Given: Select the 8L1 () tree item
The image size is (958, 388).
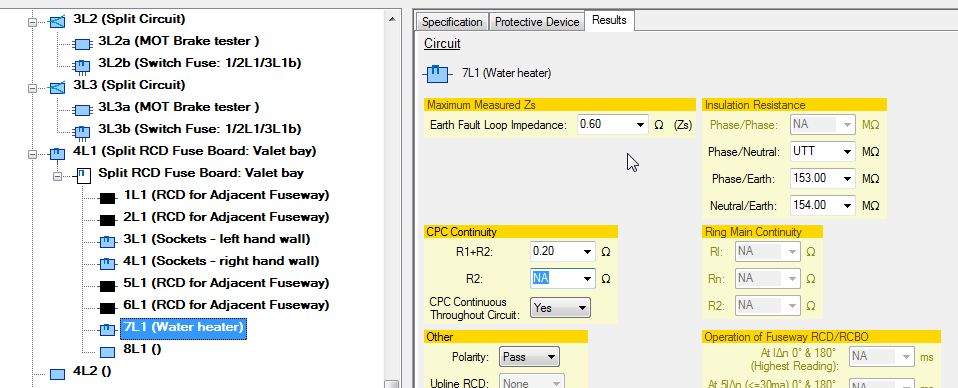Looking at the screenshot, I should [142, 349].
